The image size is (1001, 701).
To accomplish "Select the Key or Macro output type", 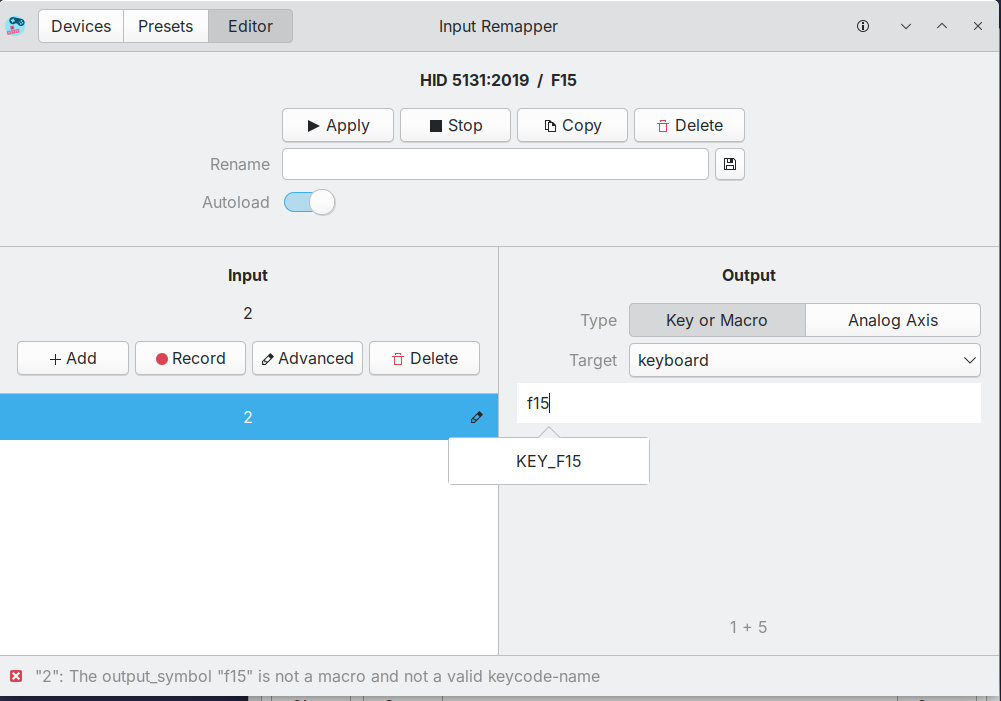I will point(716,320).
